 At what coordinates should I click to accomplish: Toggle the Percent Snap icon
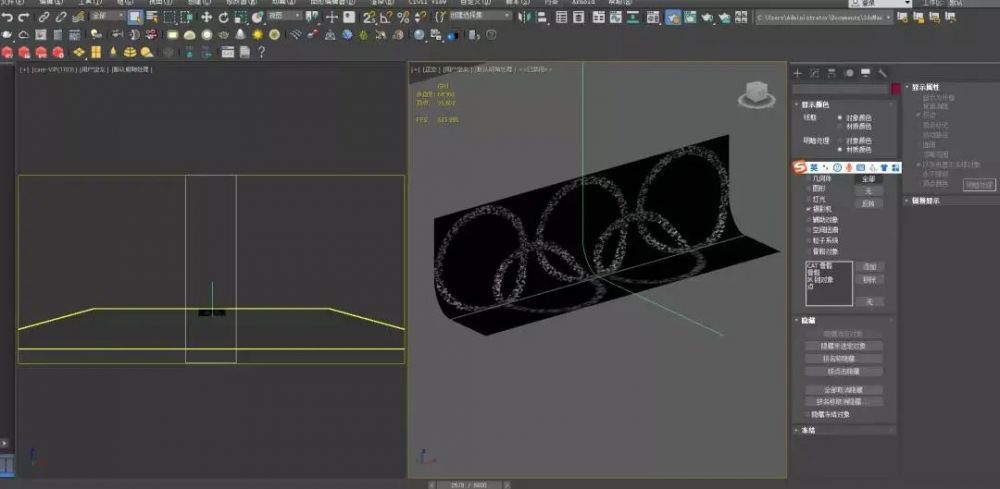pyautogui.click(x=403, y=17)
